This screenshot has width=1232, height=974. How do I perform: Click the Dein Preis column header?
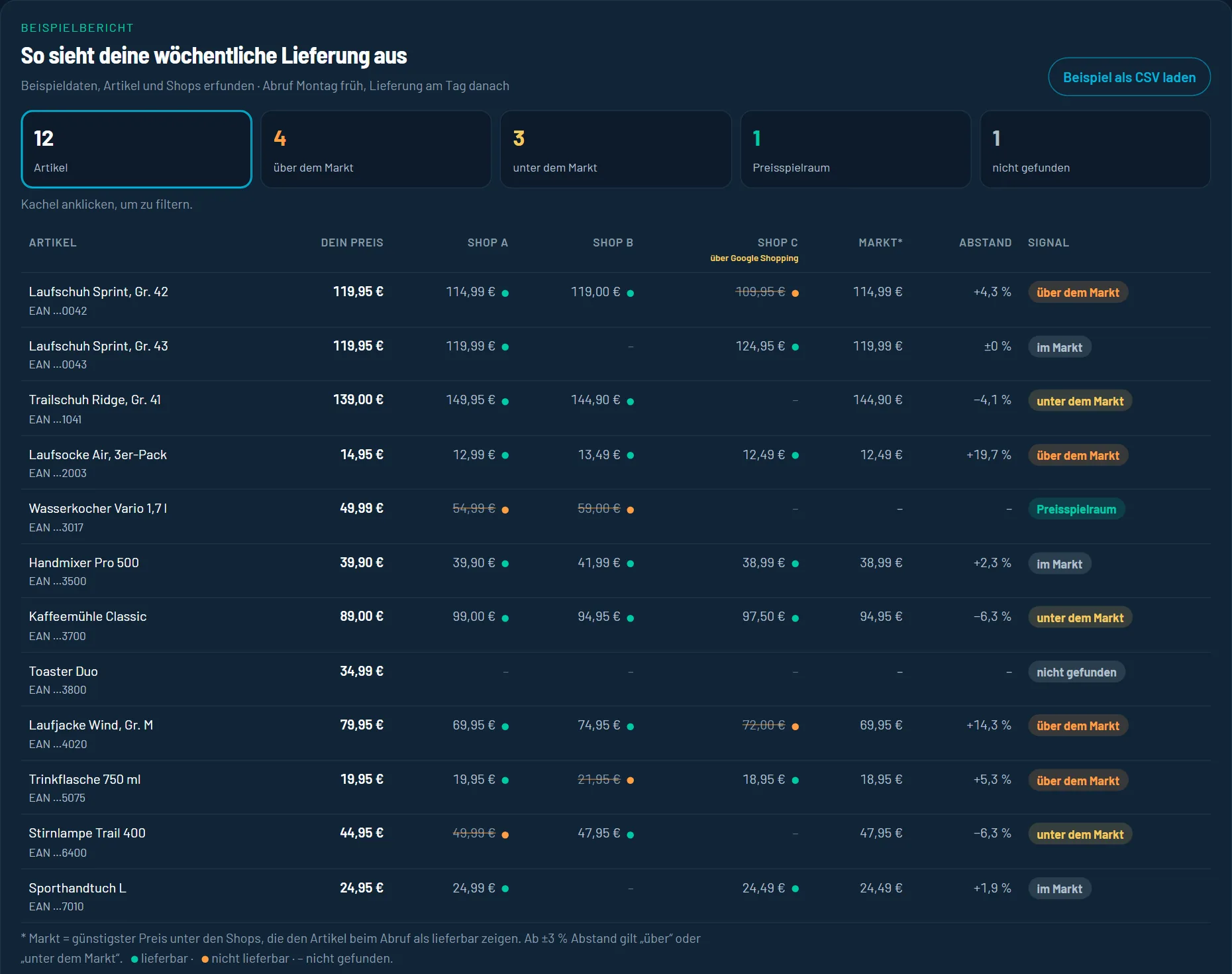pos(352,243)
